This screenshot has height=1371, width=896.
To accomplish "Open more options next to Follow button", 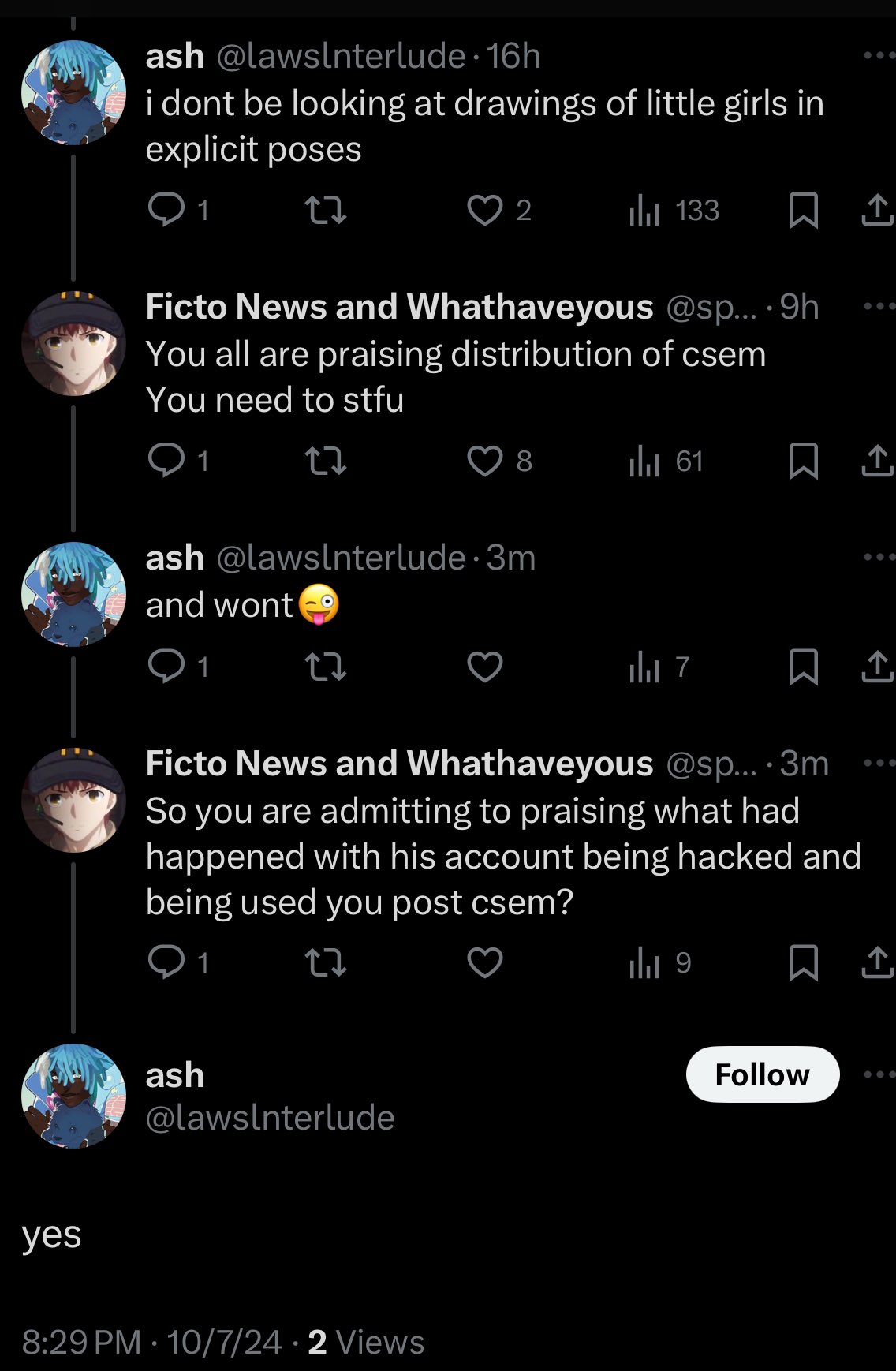I will pyautogui.click(x=879, y=1074).
